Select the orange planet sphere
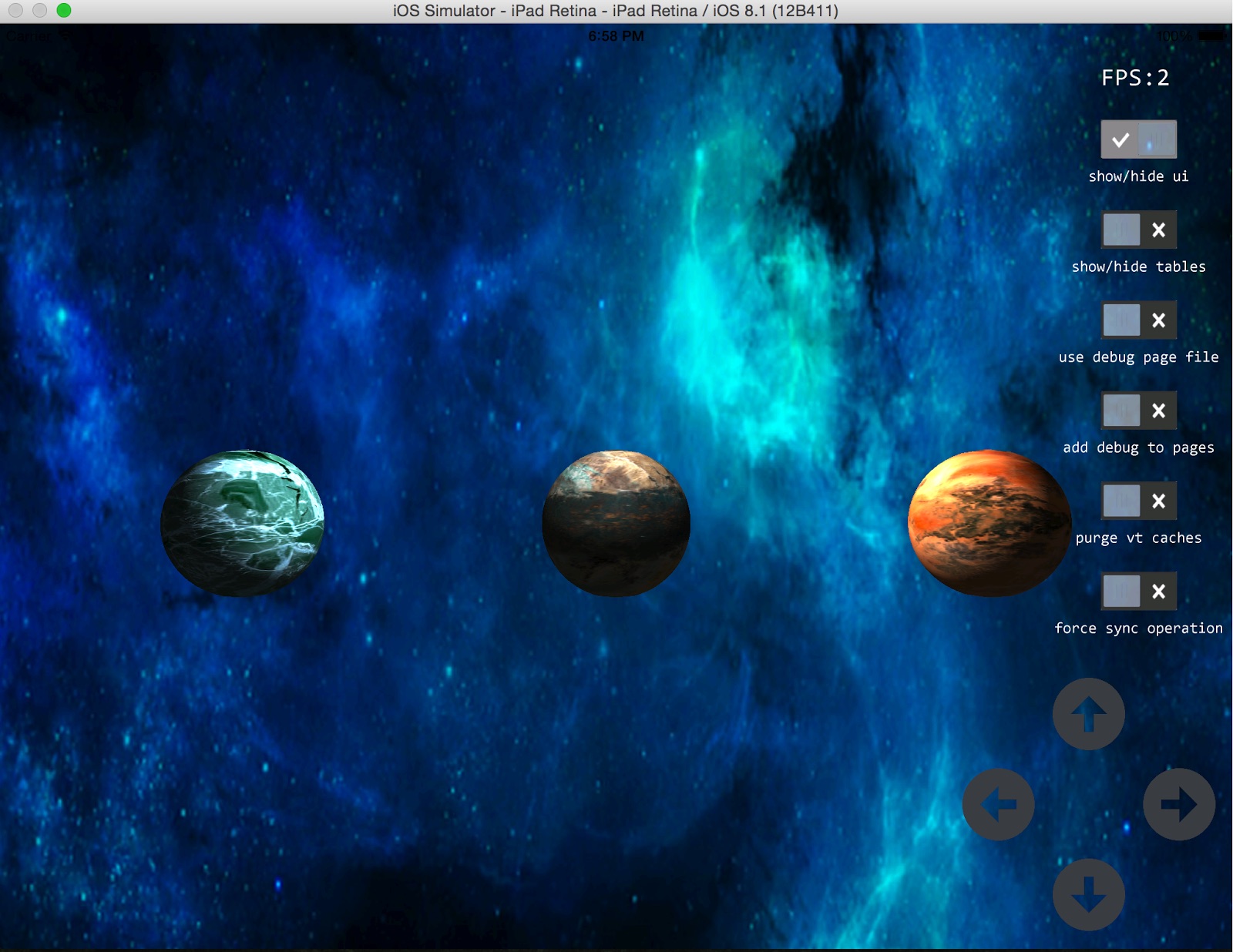1233x952 pixels. tap(989, 523)
